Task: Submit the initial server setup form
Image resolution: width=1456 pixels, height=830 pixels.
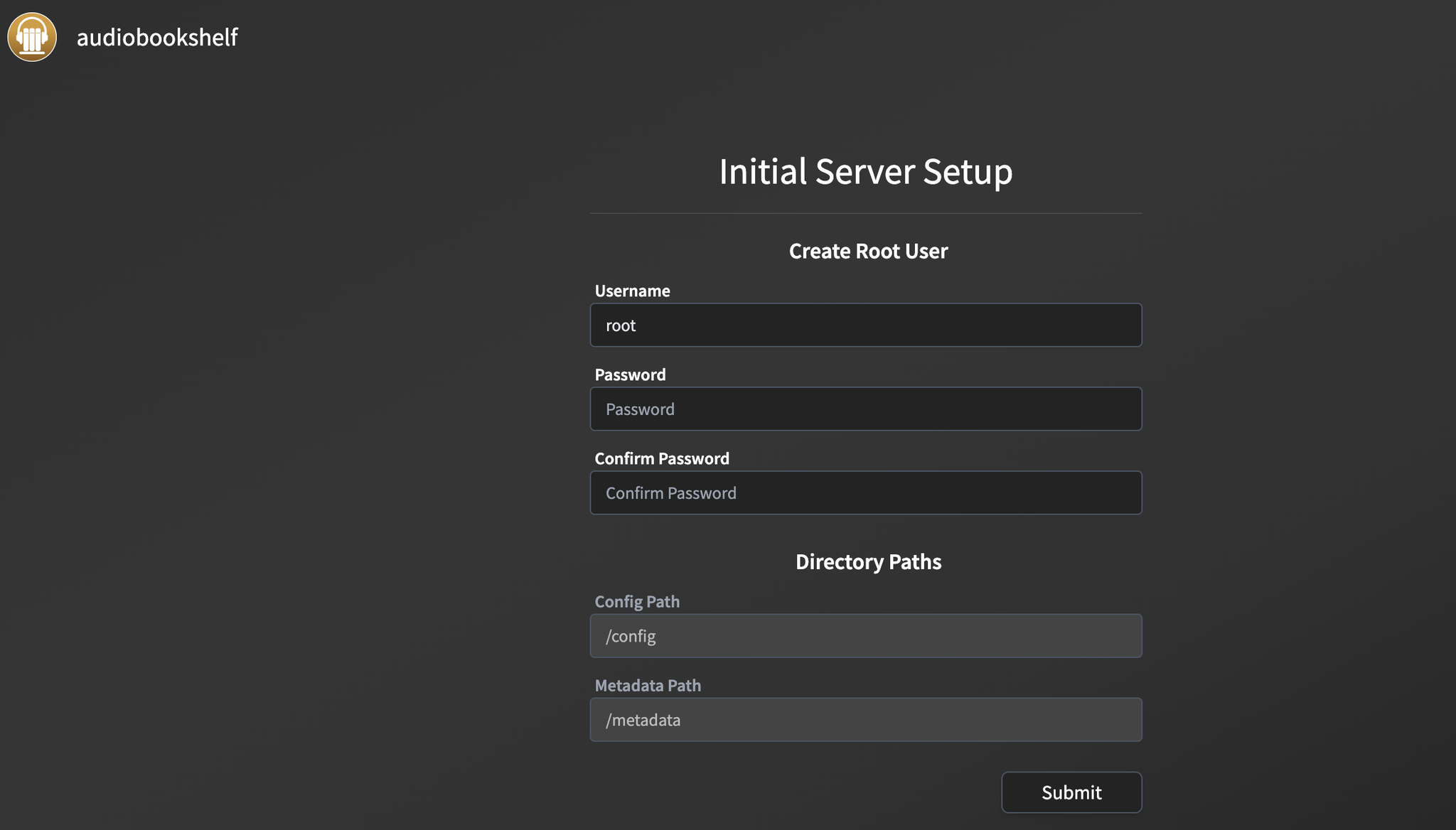Action: (x=1071, y=792)
